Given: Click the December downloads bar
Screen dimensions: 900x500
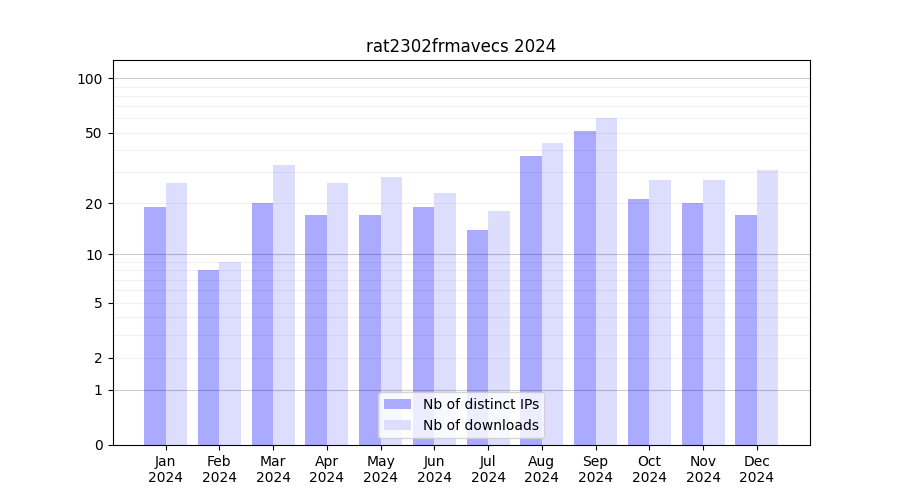Looking at the screenshot, I should [767, 307].
